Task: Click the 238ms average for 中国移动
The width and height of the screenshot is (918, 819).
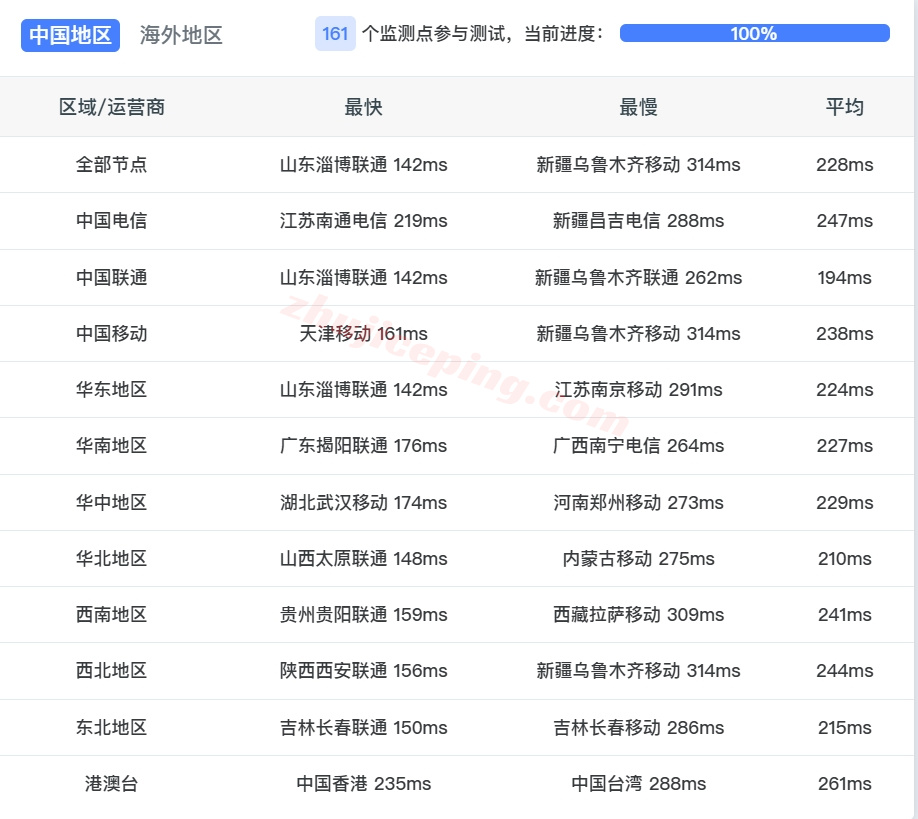Action: pos(844,334)
